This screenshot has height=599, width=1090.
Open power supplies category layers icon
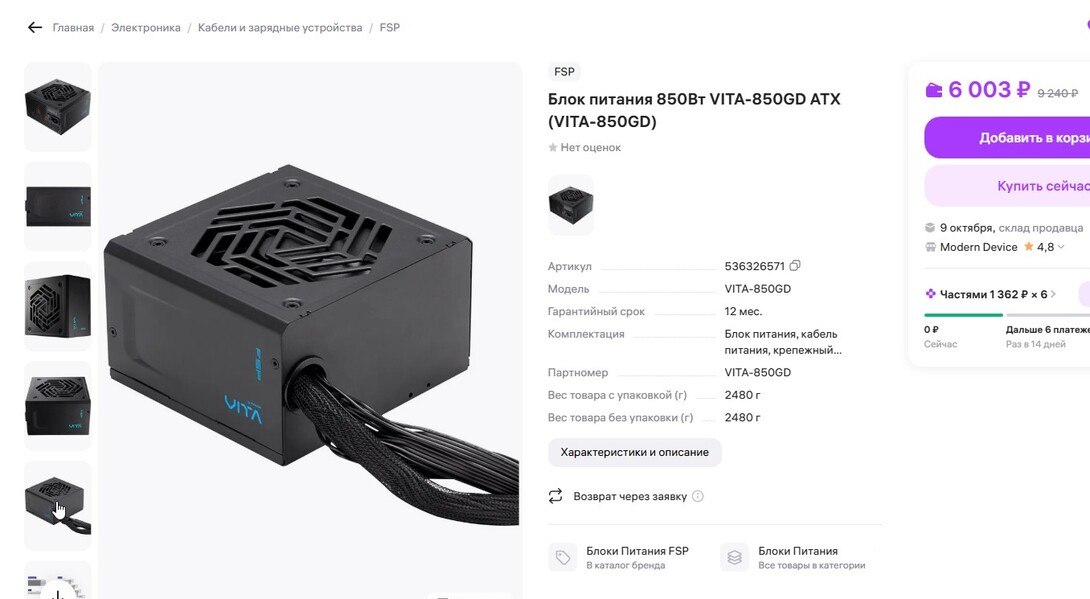point(735,557)
